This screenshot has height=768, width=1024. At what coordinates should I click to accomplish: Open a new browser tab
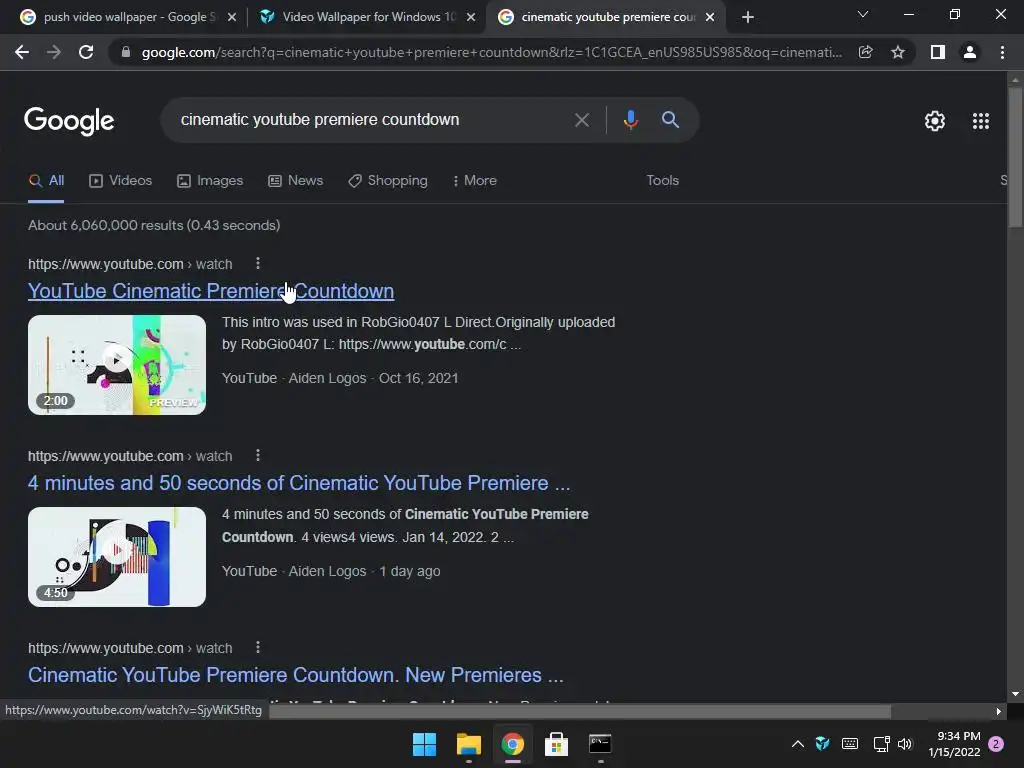[748, 17]
